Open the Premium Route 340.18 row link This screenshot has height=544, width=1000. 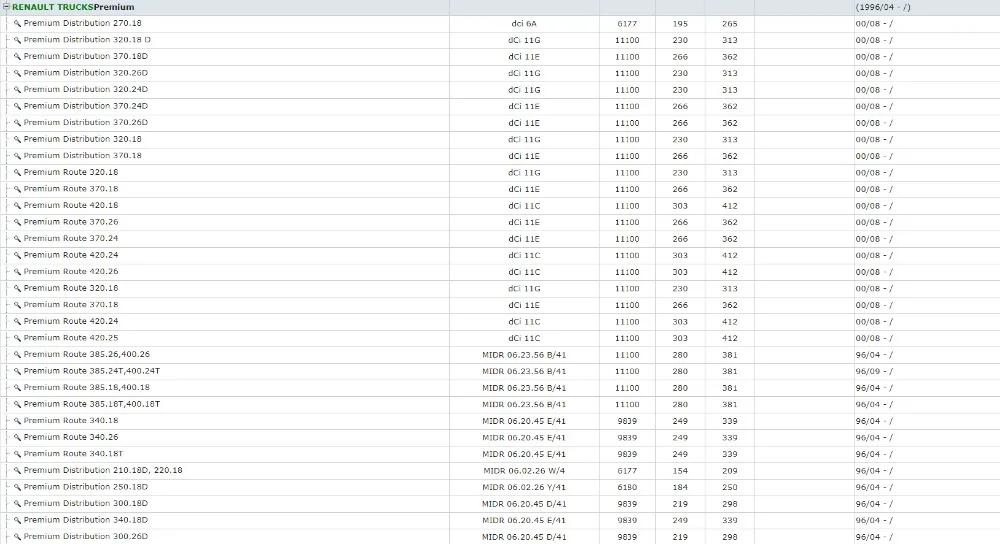tap(71, 421)
